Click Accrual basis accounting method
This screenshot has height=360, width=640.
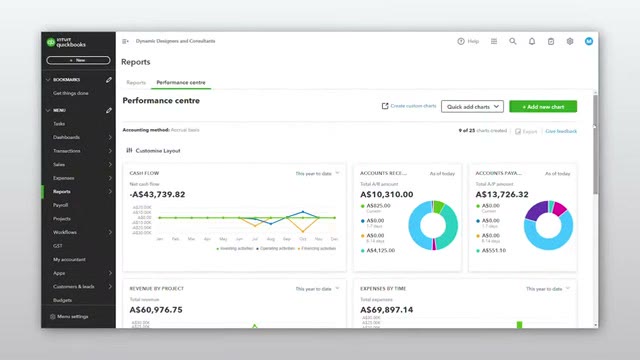click(x=185, y=130)
